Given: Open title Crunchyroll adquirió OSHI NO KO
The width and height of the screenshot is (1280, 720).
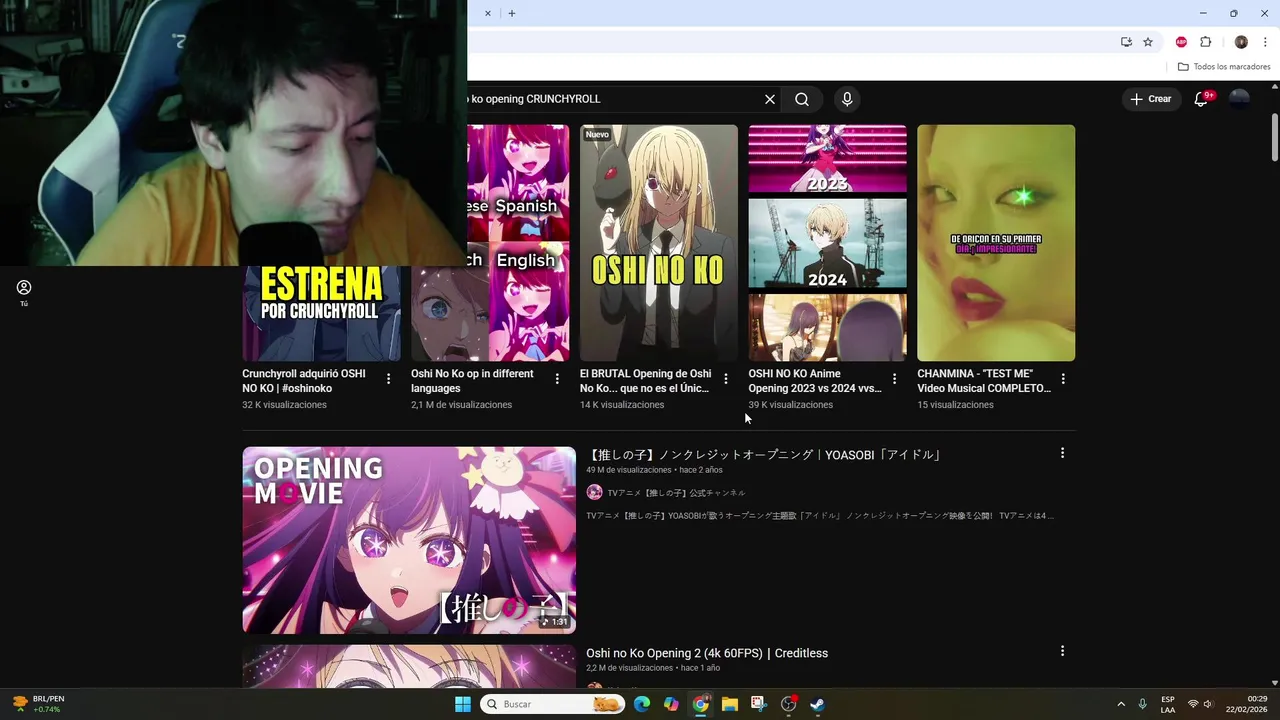Looking at the screenshot, I should tap(304, 381).
